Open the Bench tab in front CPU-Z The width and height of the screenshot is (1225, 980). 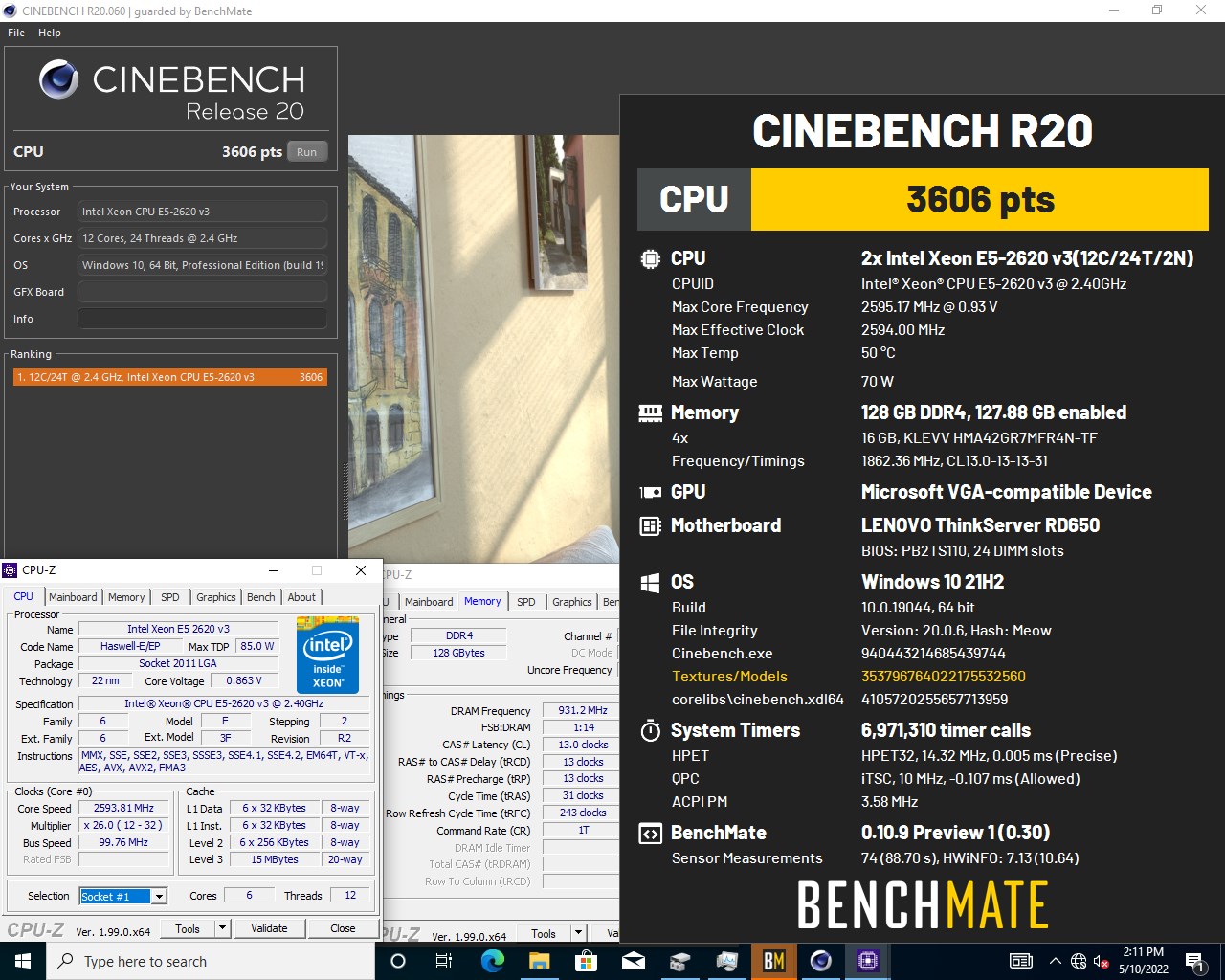click(x=261, y=597)
